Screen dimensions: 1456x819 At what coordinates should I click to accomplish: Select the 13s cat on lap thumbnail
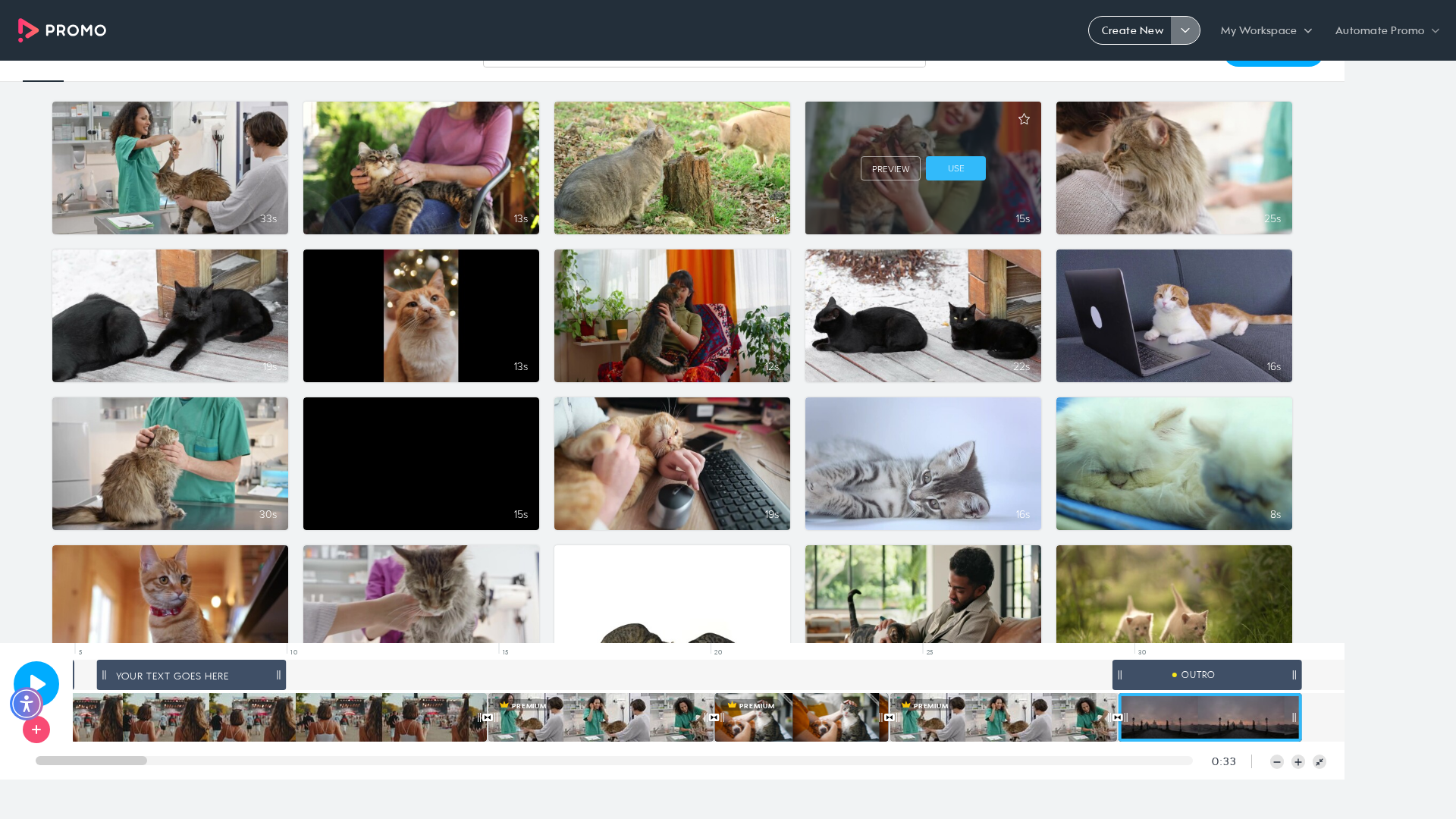(x=421, y=168)
